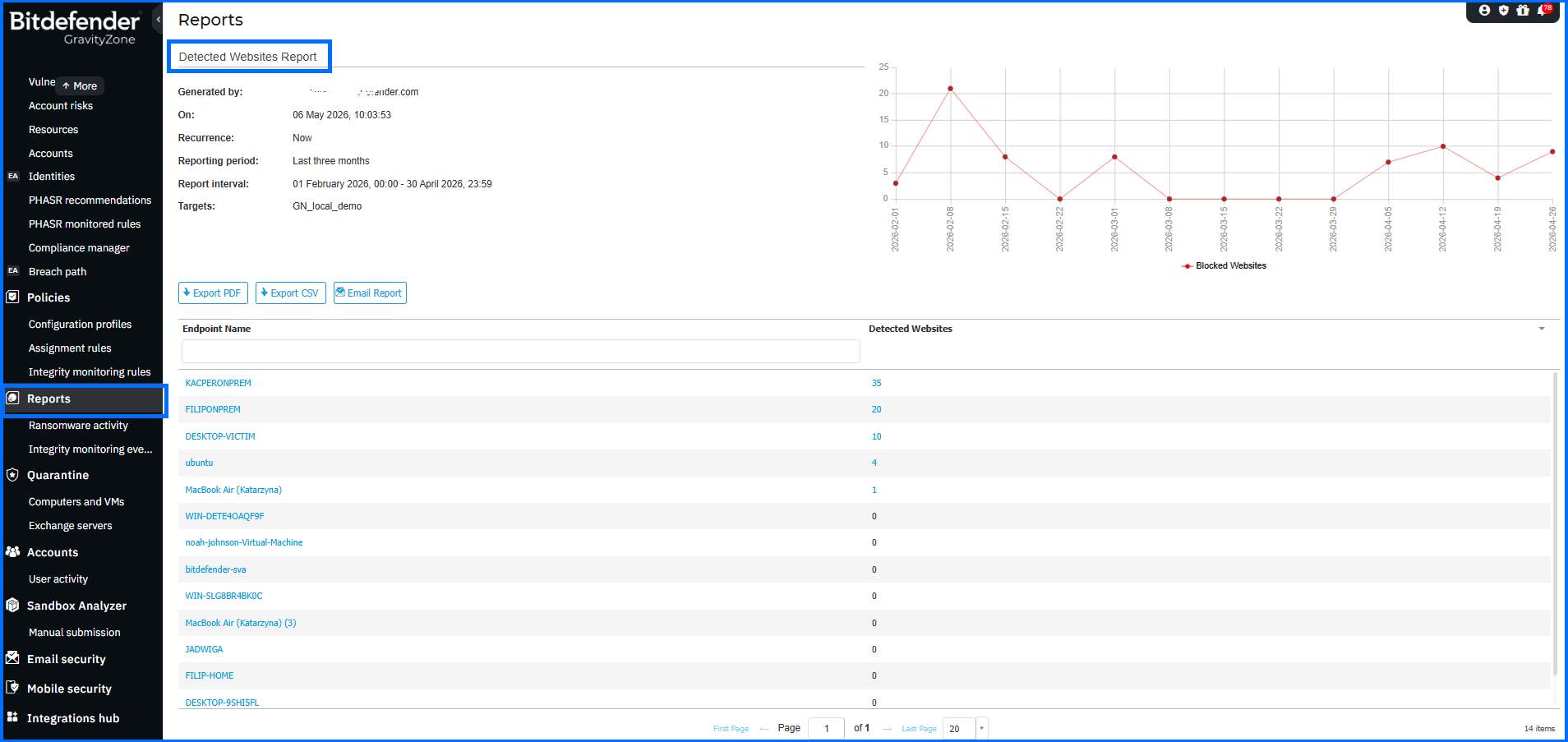This screenshot has width=1568, height=742.
Task: Click the Email security envelope icon
Action: 12,658
